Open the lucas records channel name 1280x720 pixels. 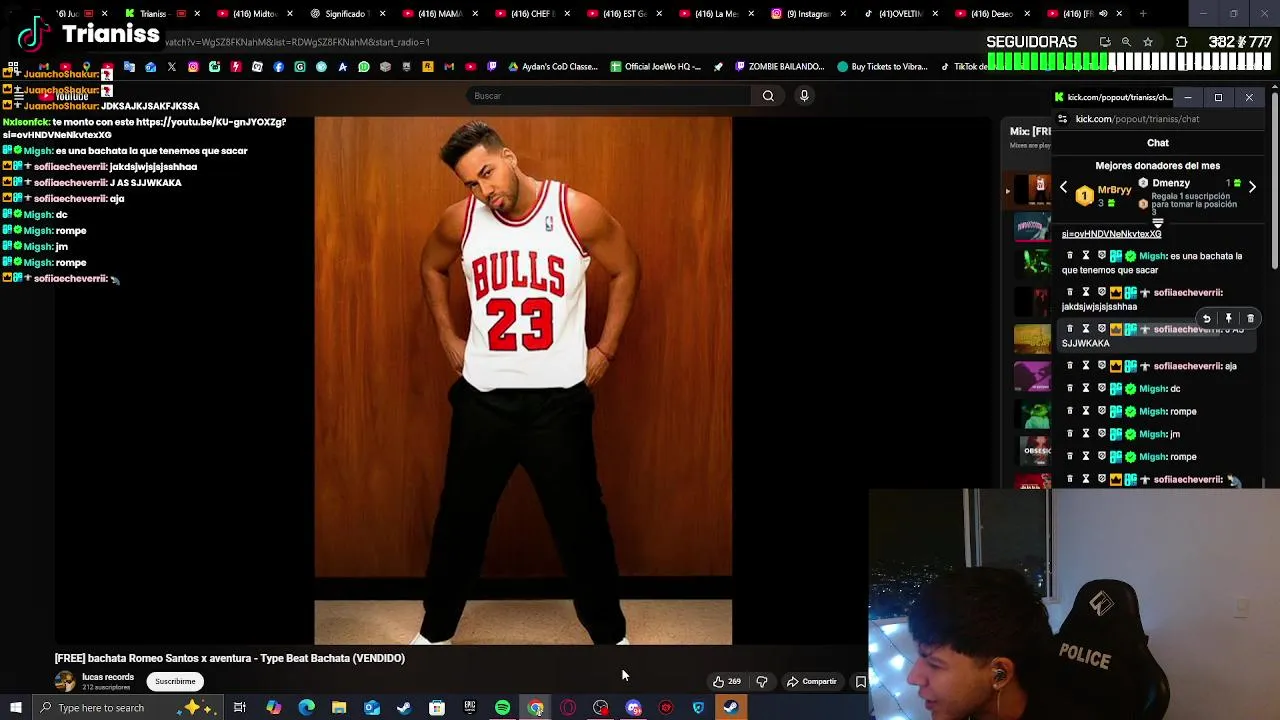[x=108, y=677]
